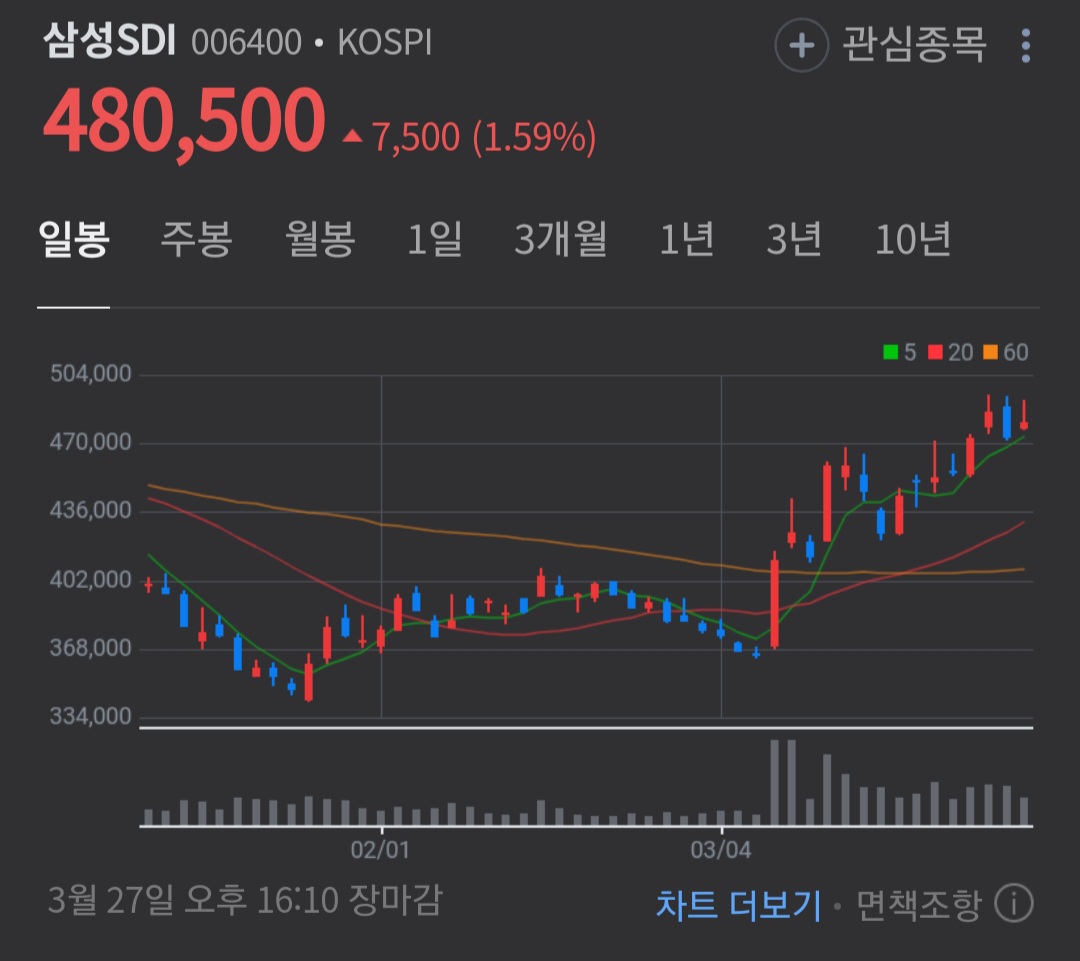Click the 3월 27일 장마감 timestamp
1080x961 pixels.
point(245,900)
